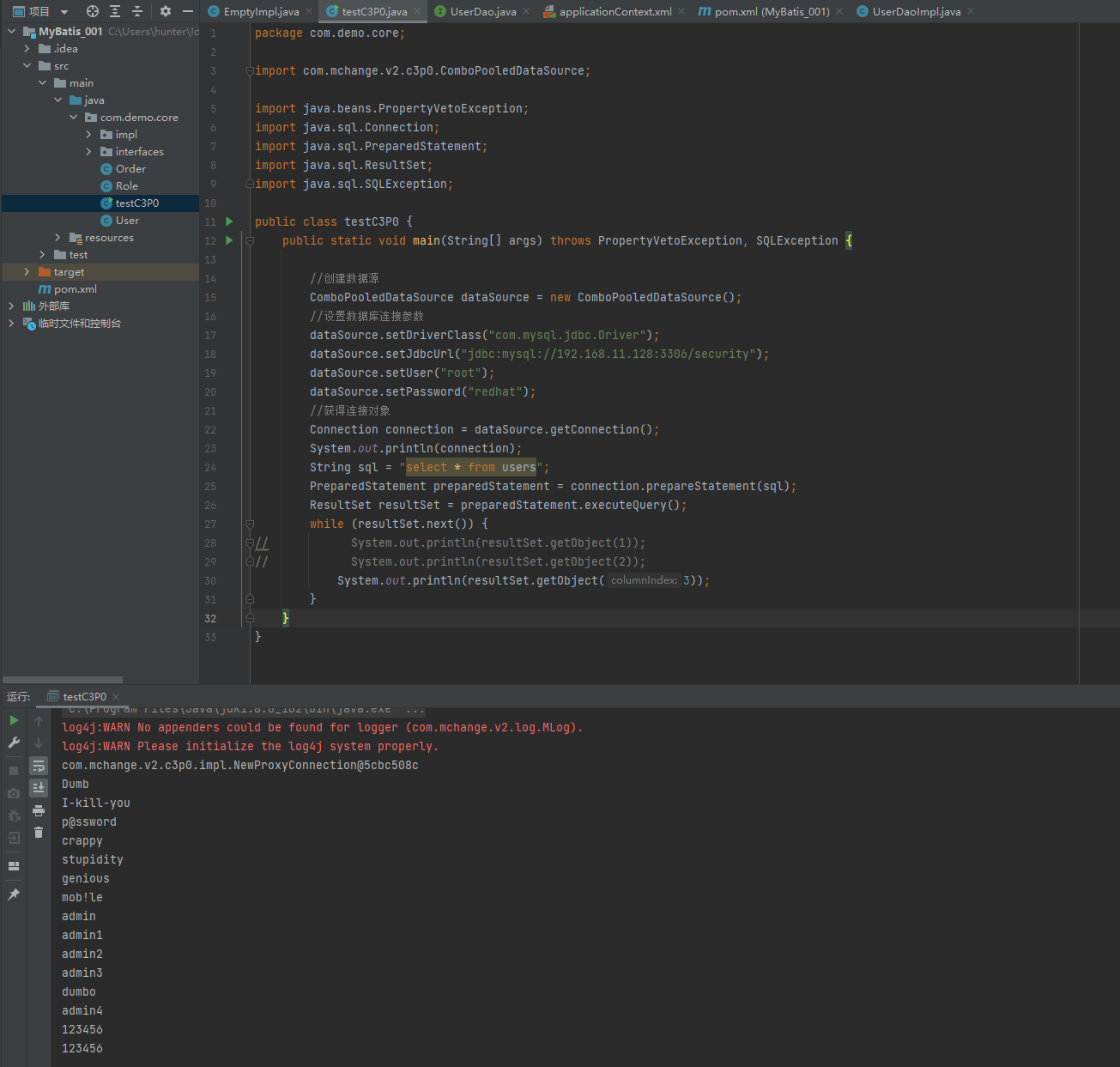This screenshot has height=1067, width=1120.
Task: Print the console output with the printer icon
Action: point(39,810)
